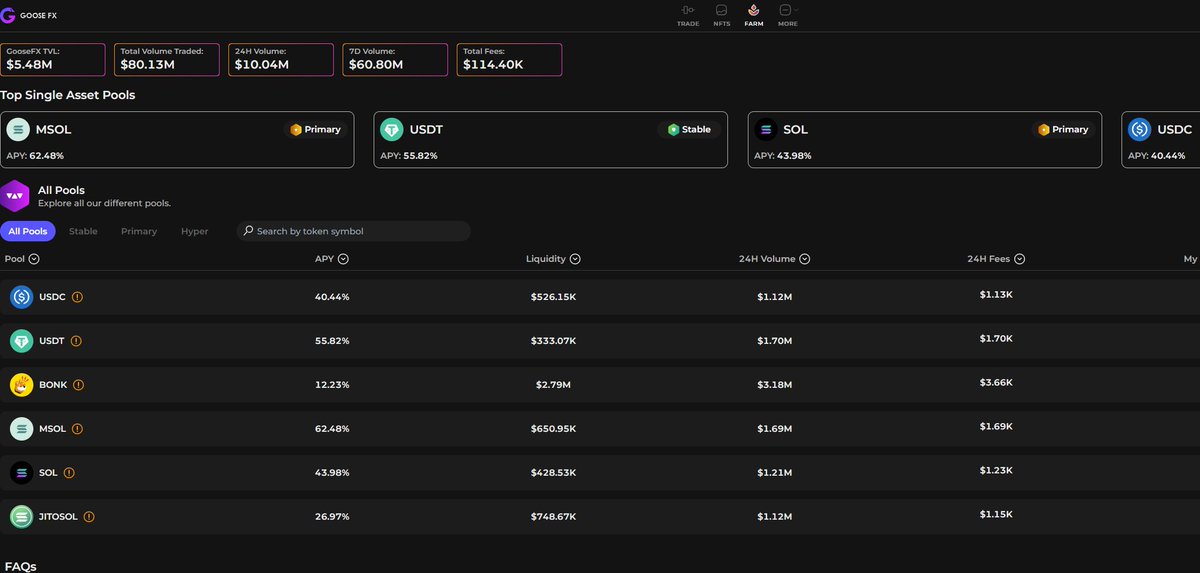Click the USDT token icon in top pools card
The height and width of the screenshot is (573, 1200).
point(392,129)
